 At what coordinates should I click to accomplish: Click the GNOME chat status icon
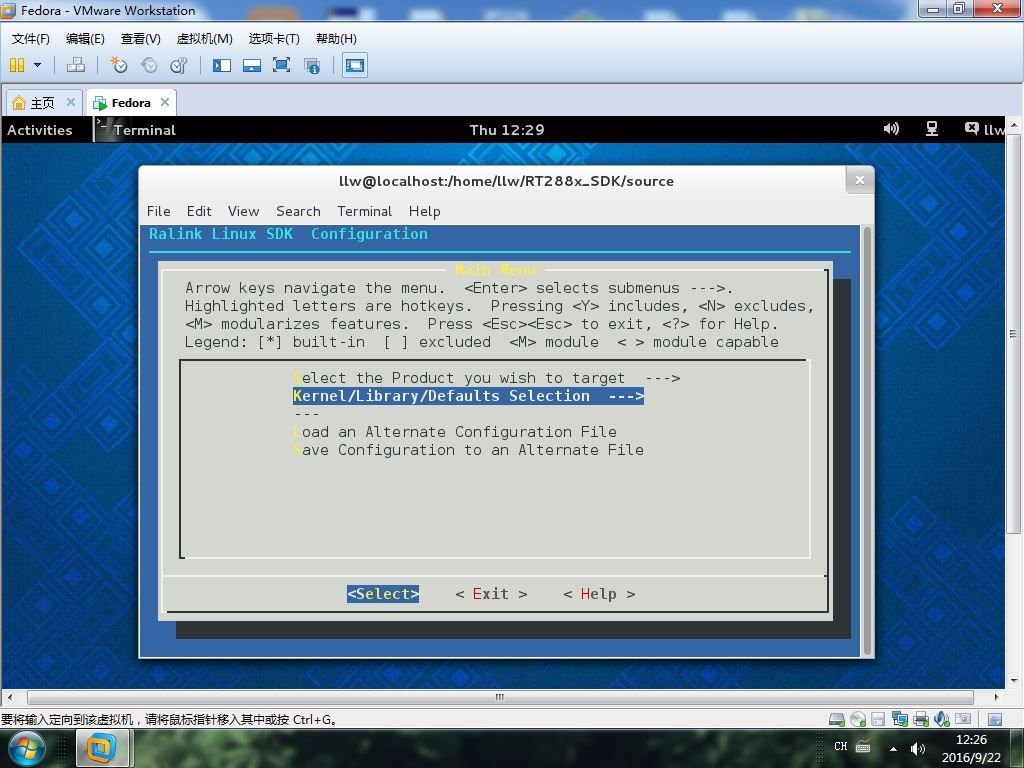click(x=972, y=128)
